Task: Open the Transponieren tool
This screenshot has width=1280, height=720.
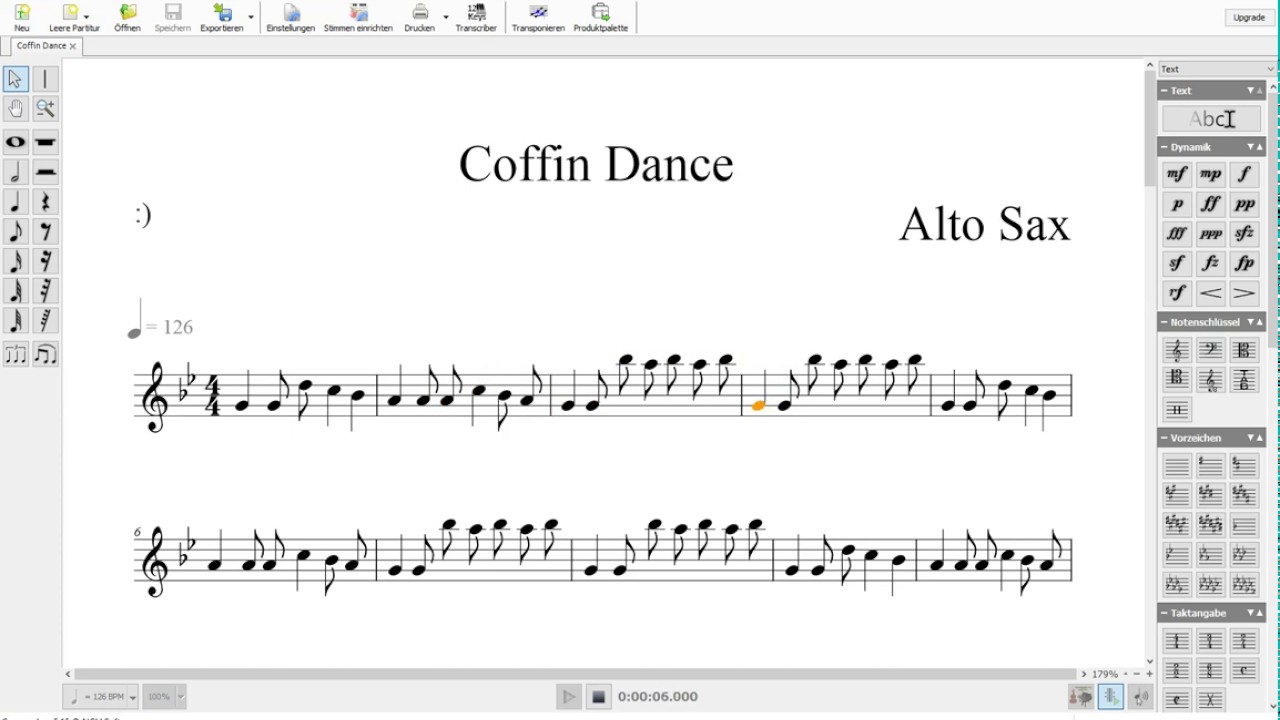Action: pyautogui.click(x=538, y=18)
